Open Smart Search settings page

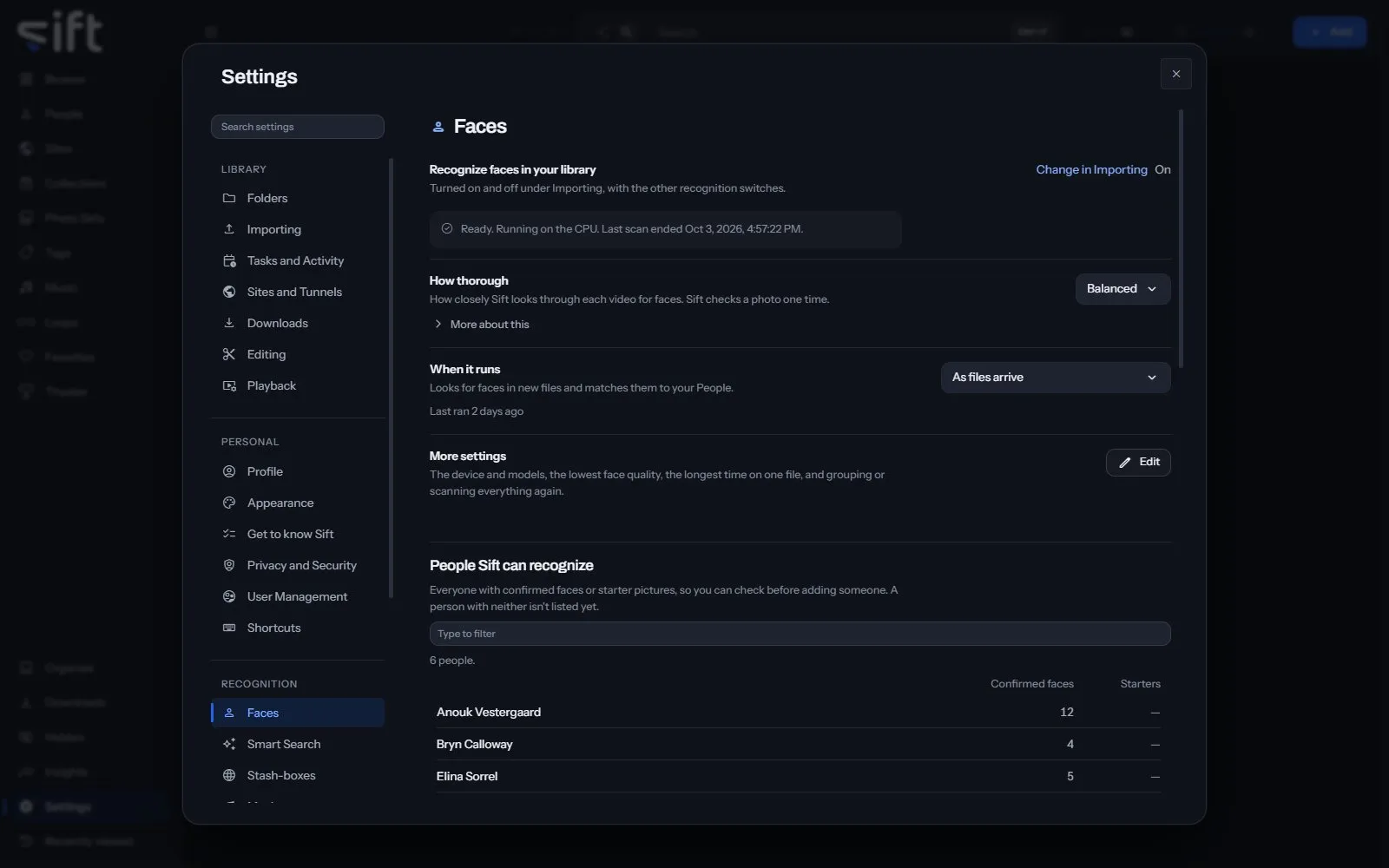298,744
